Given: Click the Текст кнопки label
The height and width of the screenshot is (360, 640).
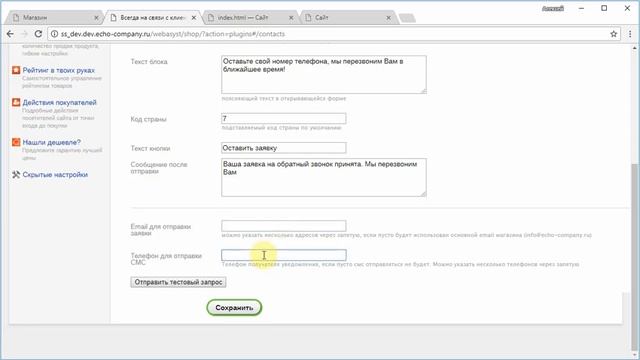Looking at the screenshot, I should 150,148.
